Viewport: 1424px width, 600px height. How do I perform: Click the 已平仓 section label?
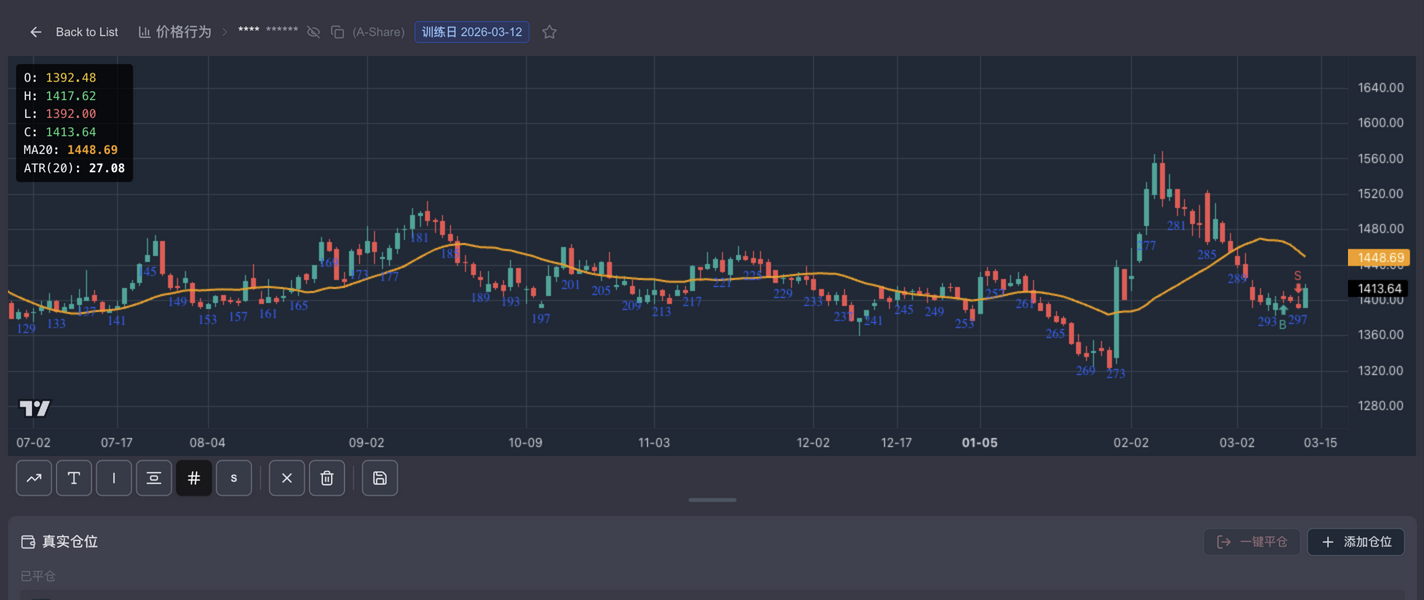tap(38, 576)
